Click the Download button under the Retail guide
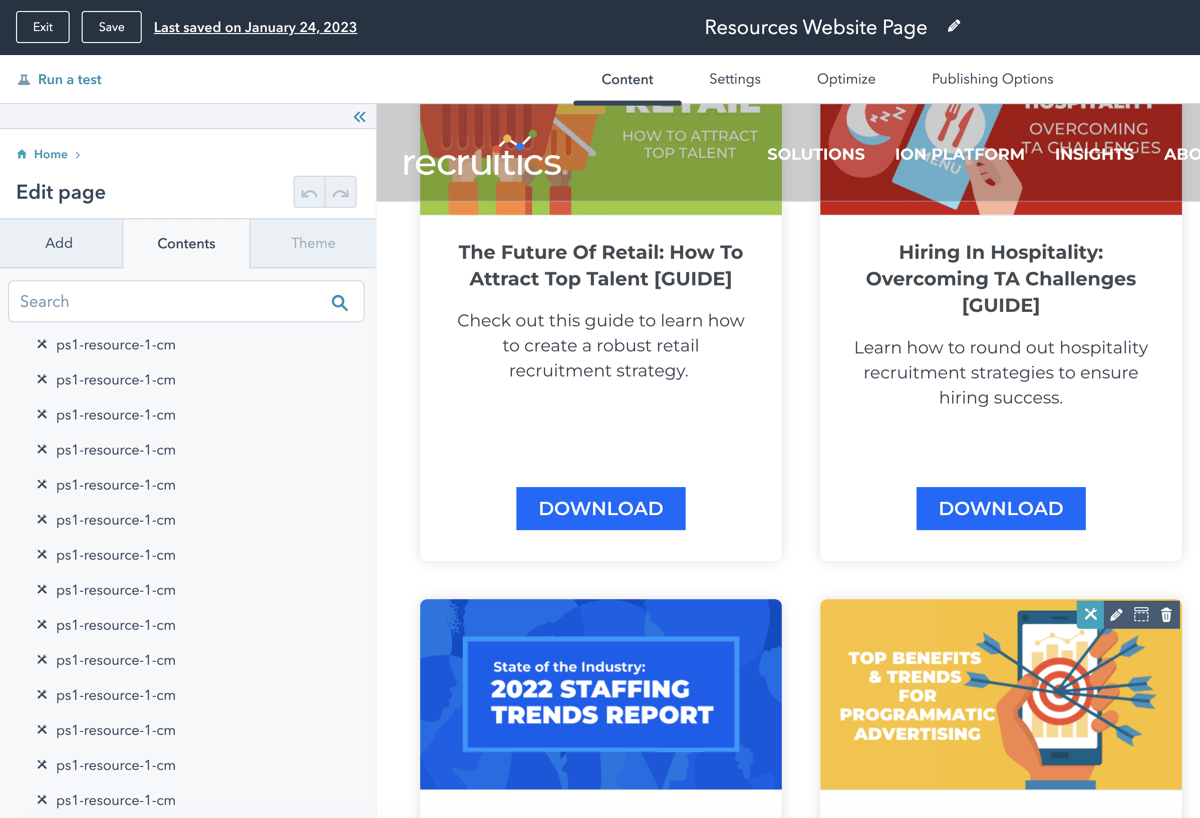This screenshot has width=1200, height=818. [601, 508]
